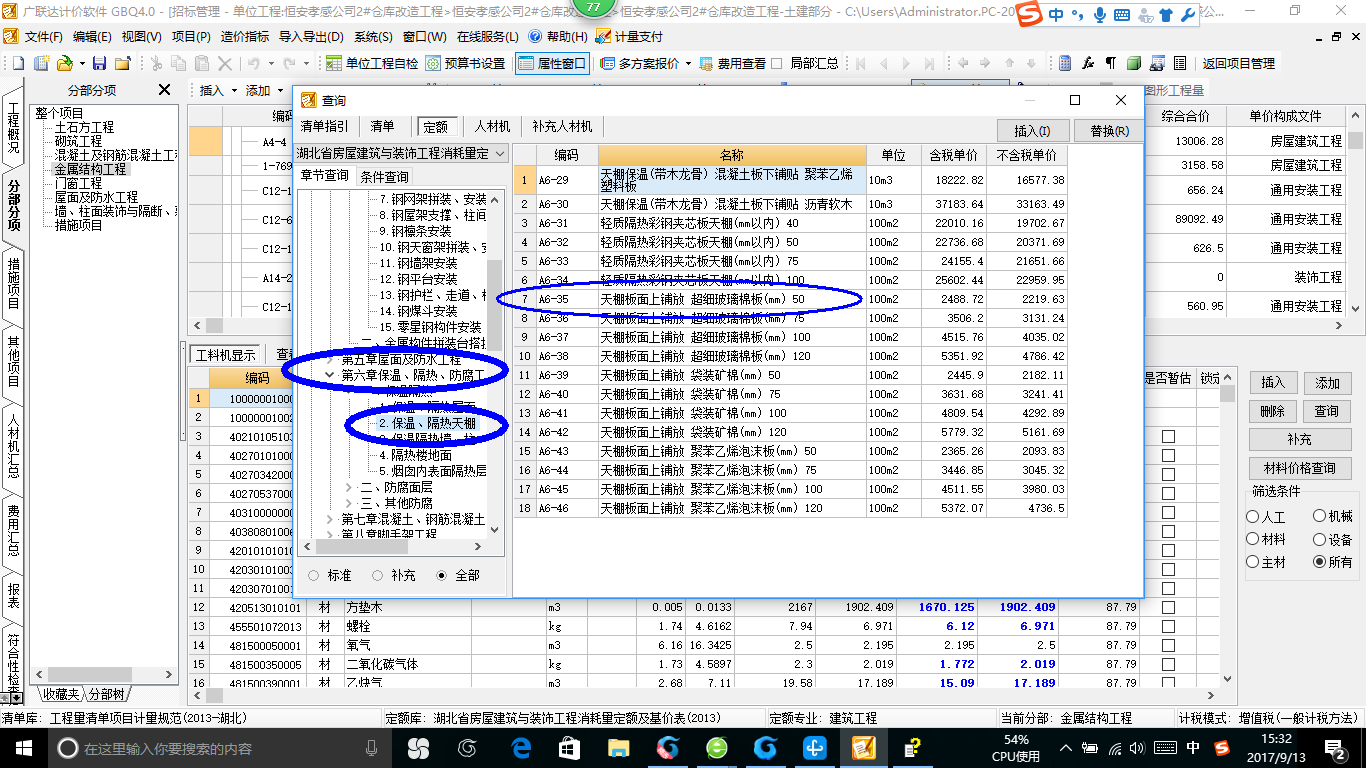The width and height of the screenshot is (1366, 768).
Task: Click the Save disk toolbar icon
Action: (x=99, y=63)
